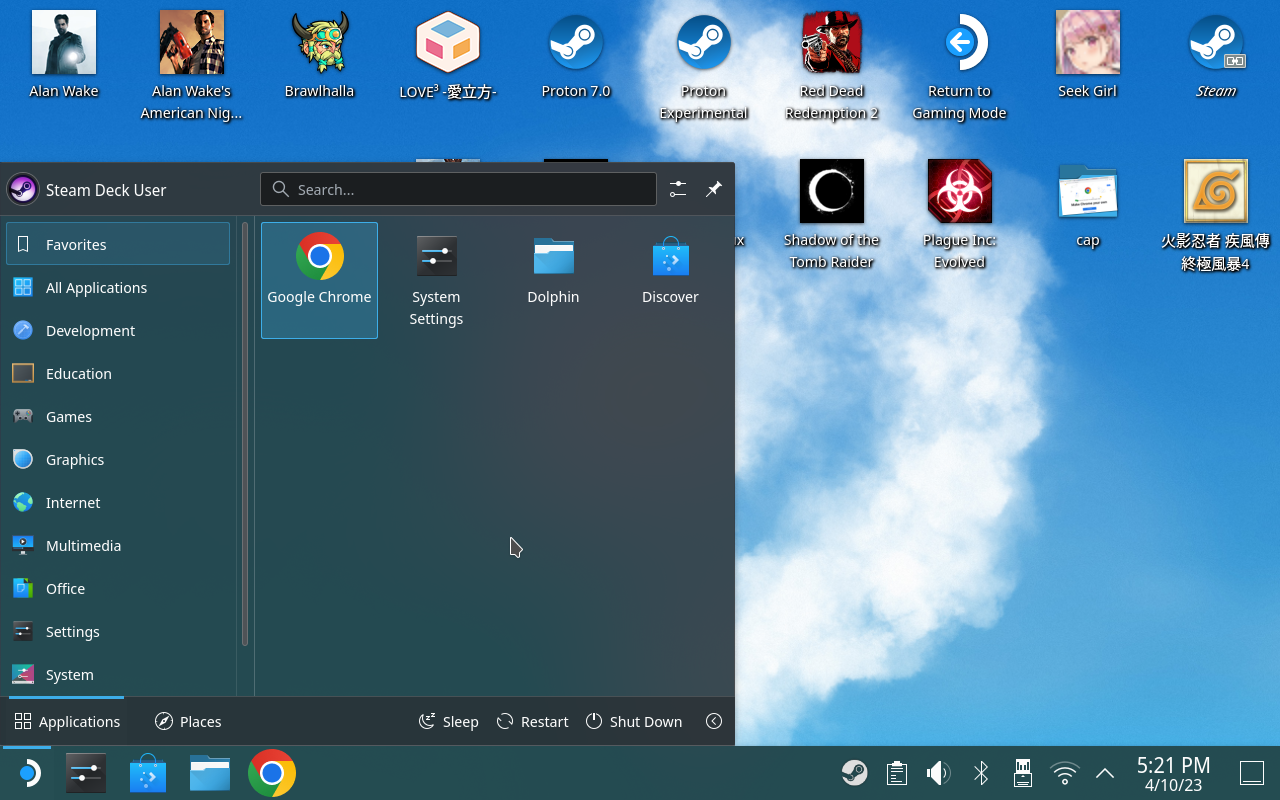Image resolution: width=1280 pixels, height=800 pixels.
Task: Open the Development category
Action: 118,330
